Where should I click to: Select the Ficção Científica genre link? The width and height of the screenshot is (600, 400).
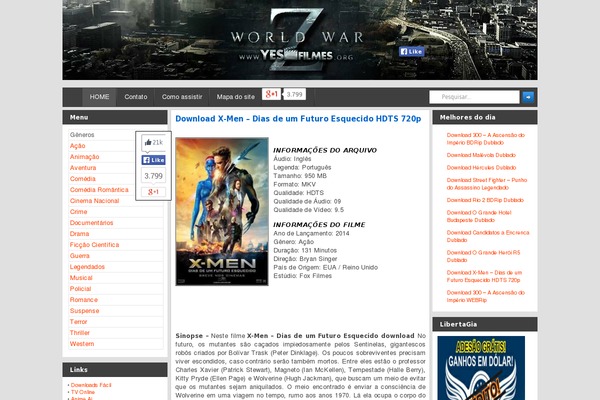95,245
